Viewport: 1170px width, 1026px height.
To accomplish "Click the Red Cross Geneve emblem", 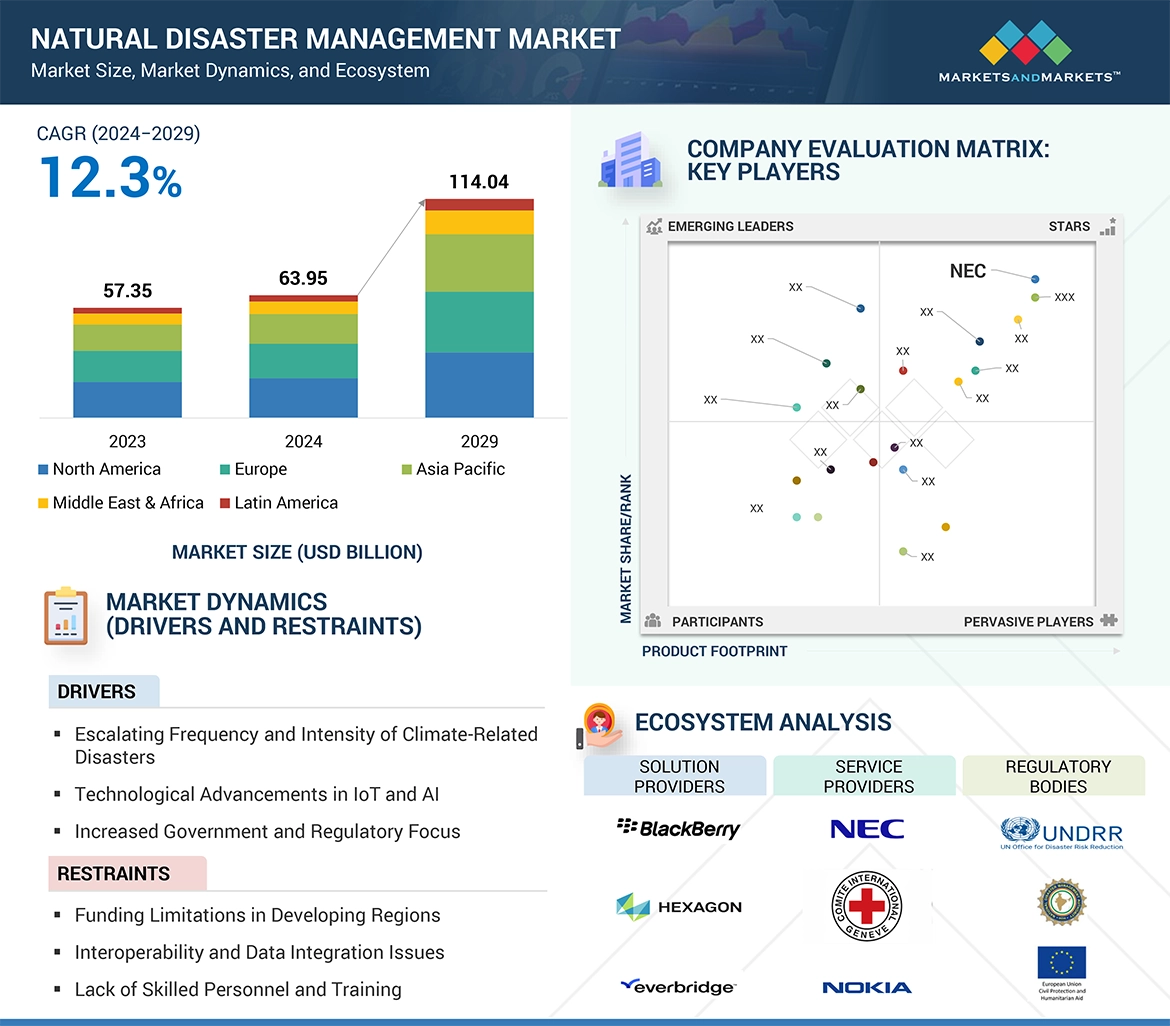I will point(867,907).
